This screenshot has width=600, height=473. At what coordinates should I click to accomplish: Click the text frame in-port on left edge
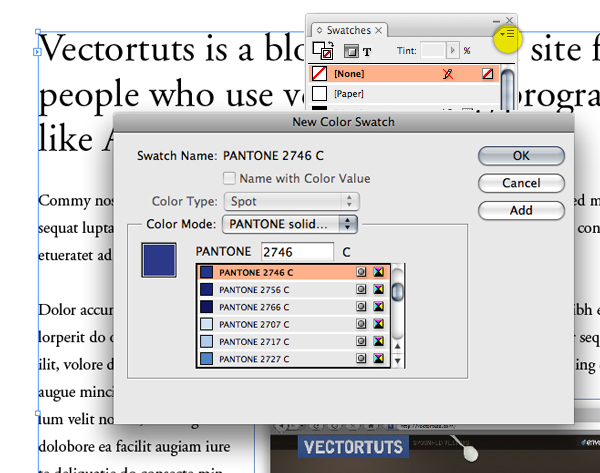(37, 52)
